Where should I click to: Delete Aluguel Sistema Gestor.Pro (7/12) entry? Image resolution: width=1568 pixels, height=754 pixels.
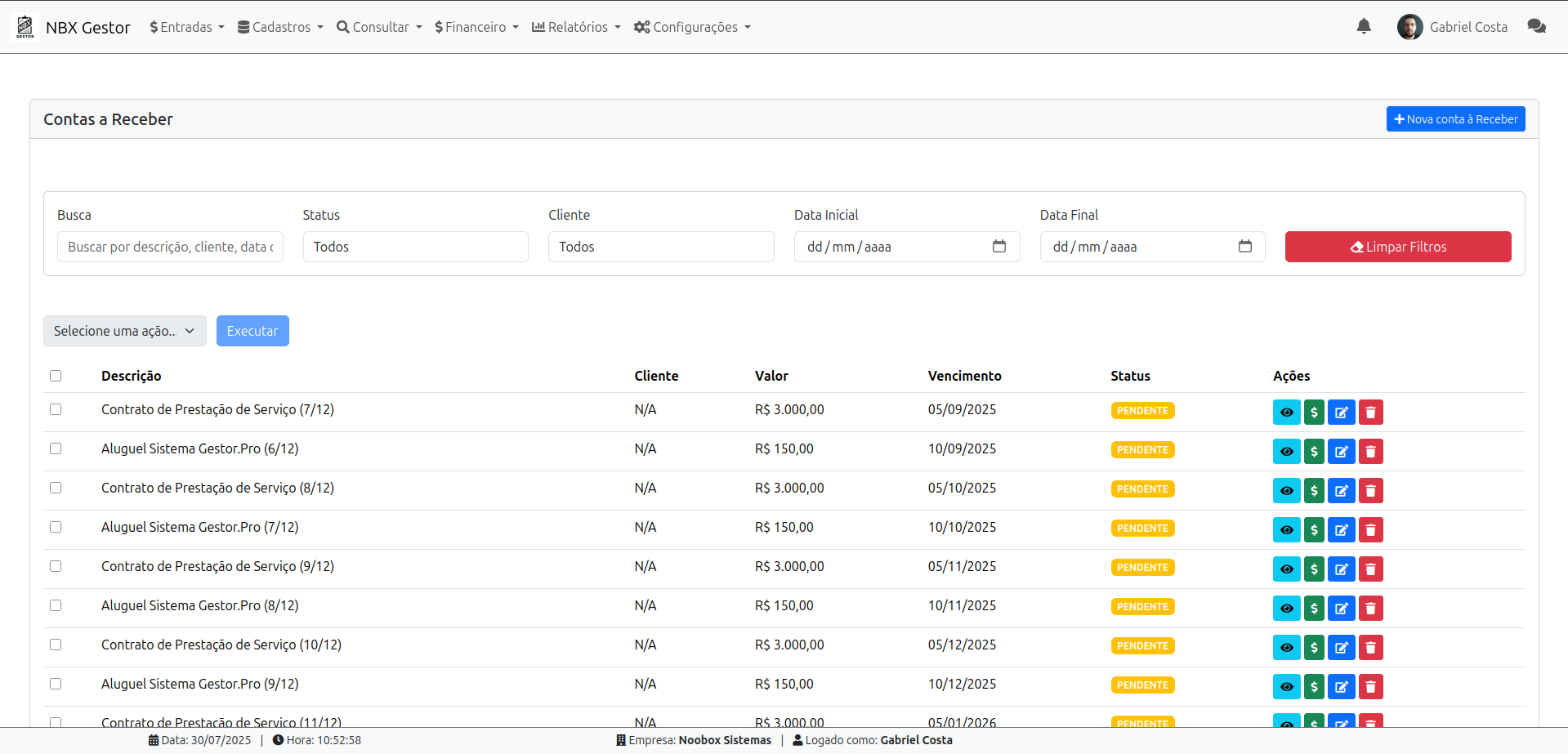1370,530
